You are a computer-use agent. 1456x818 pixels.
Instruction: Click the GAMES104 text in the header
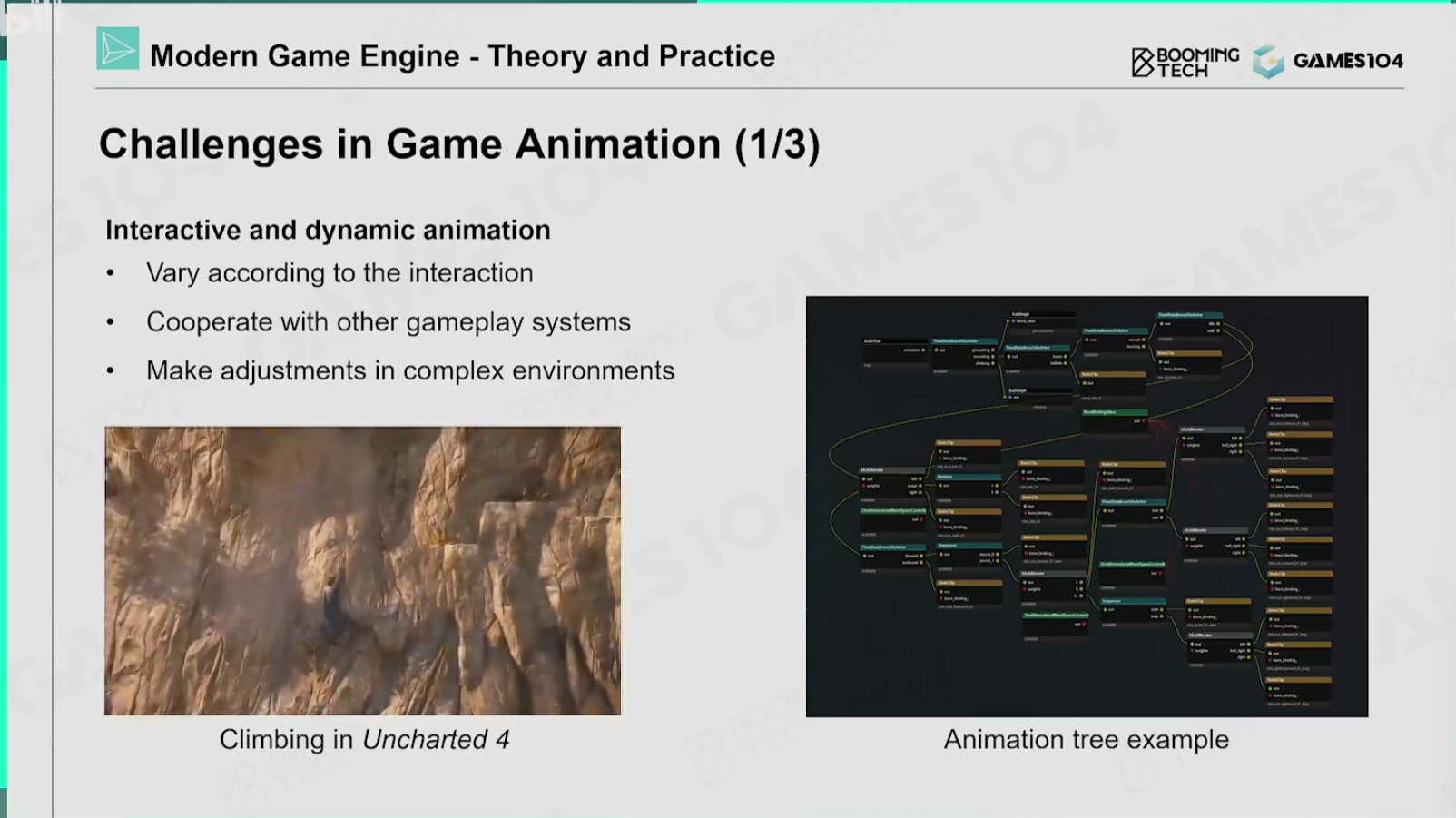1347,61
